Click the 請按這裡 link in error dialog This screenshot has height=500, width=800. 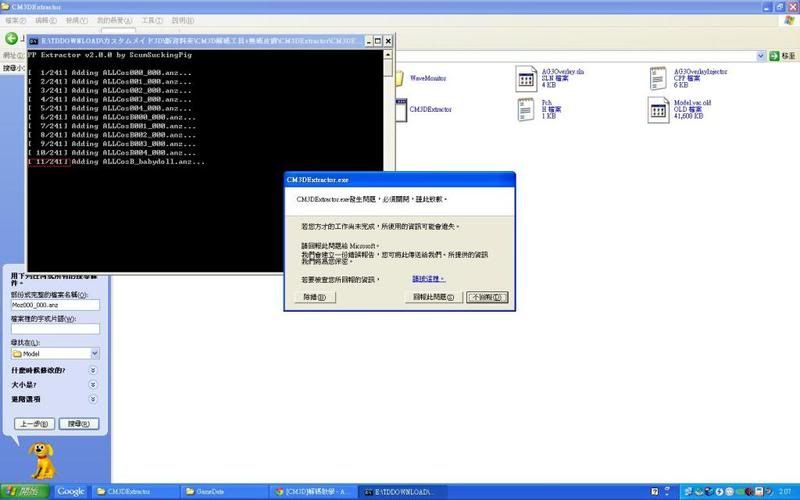click(x=428, y=279)
